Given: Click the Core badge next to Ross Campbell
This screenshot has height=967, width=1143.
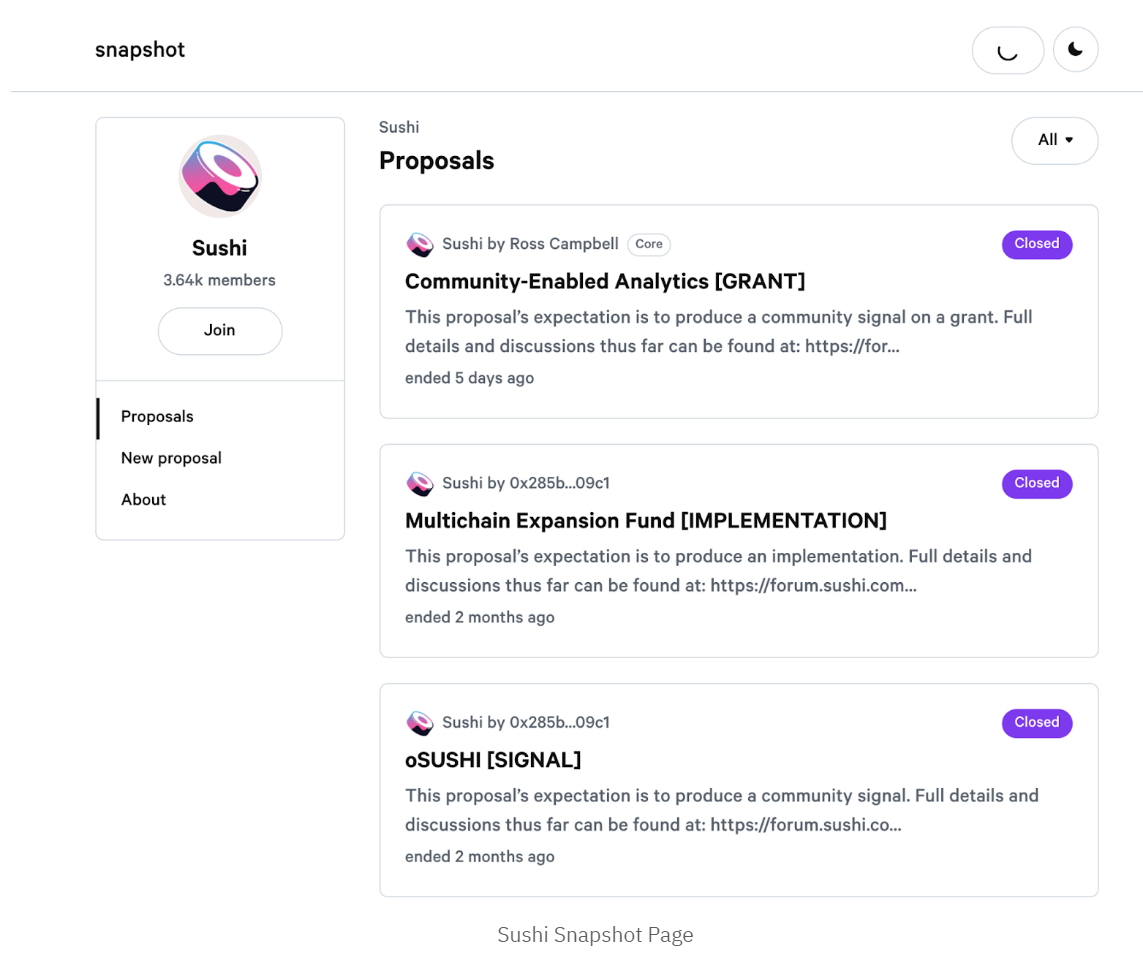Looking at the screenshot, I should (649, 244).
